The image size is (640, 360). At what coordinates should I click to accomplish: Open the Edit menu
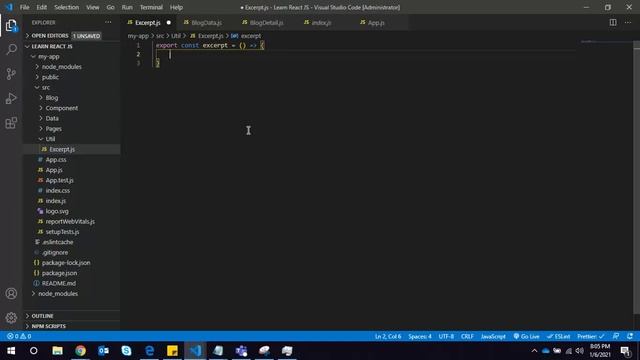(41, 7)
